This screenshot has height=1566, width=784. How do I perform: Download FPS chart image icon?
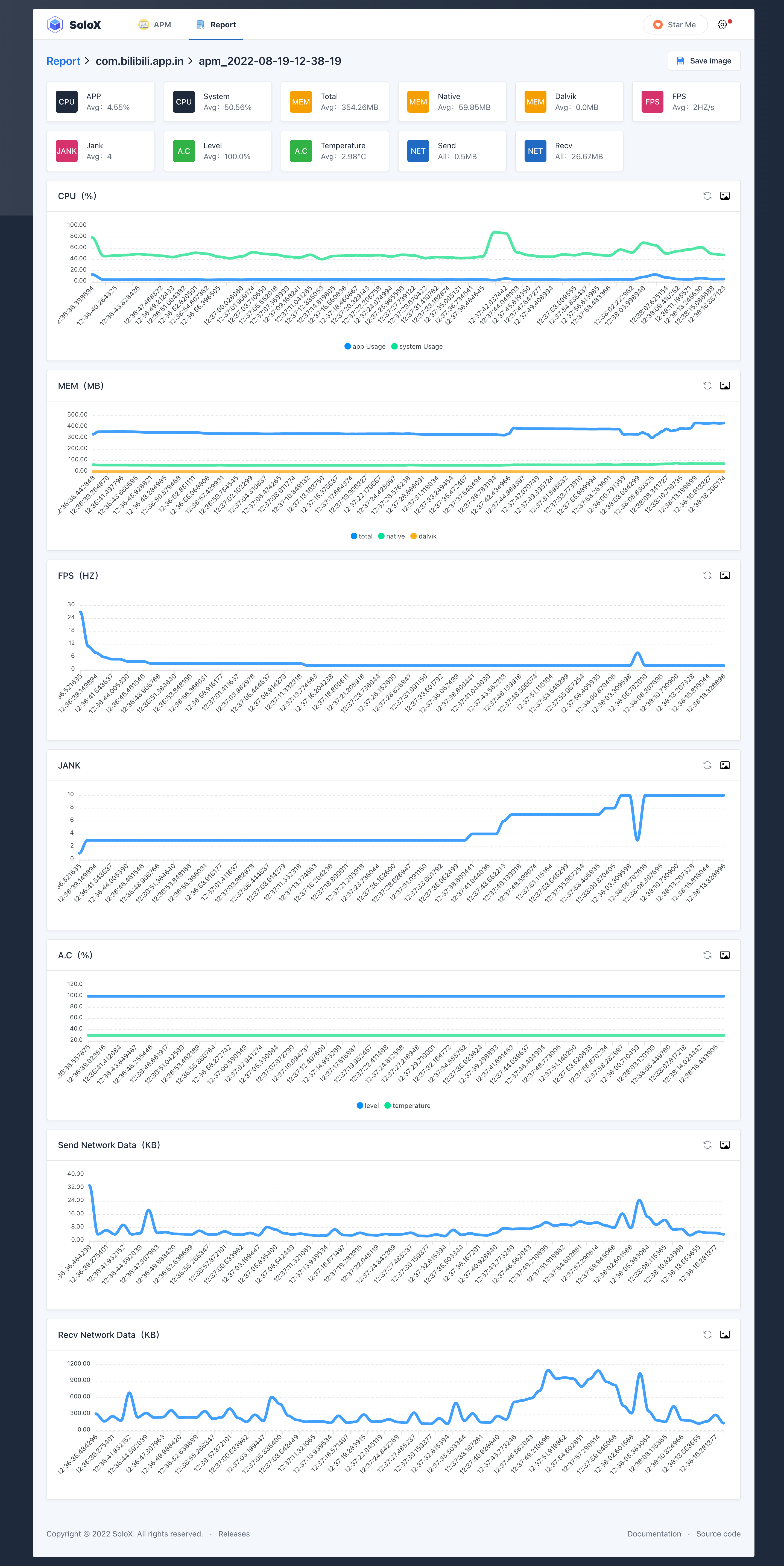click(724, 575)
